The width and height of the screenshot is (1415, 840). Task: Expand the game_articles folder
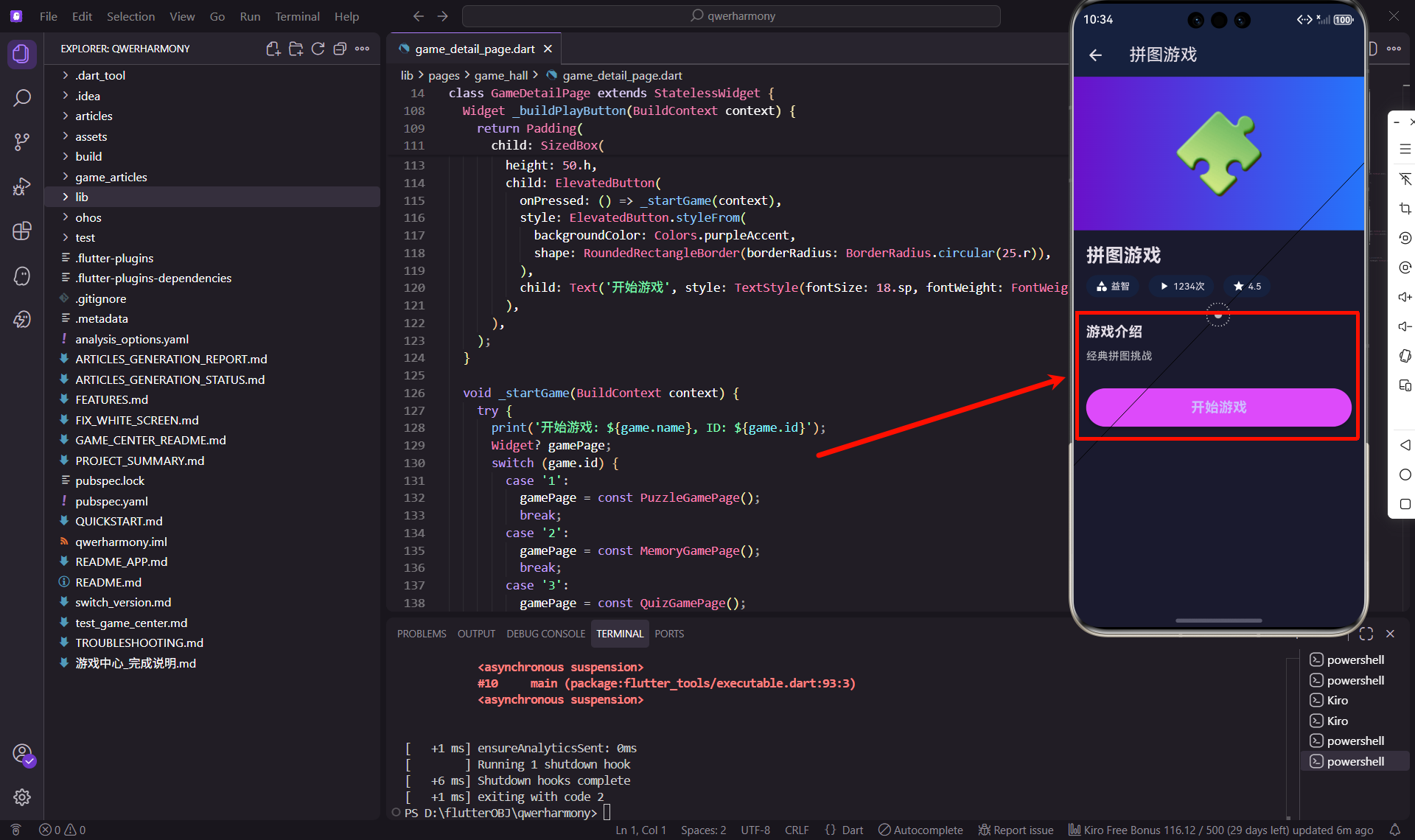[x=111, y=177]
